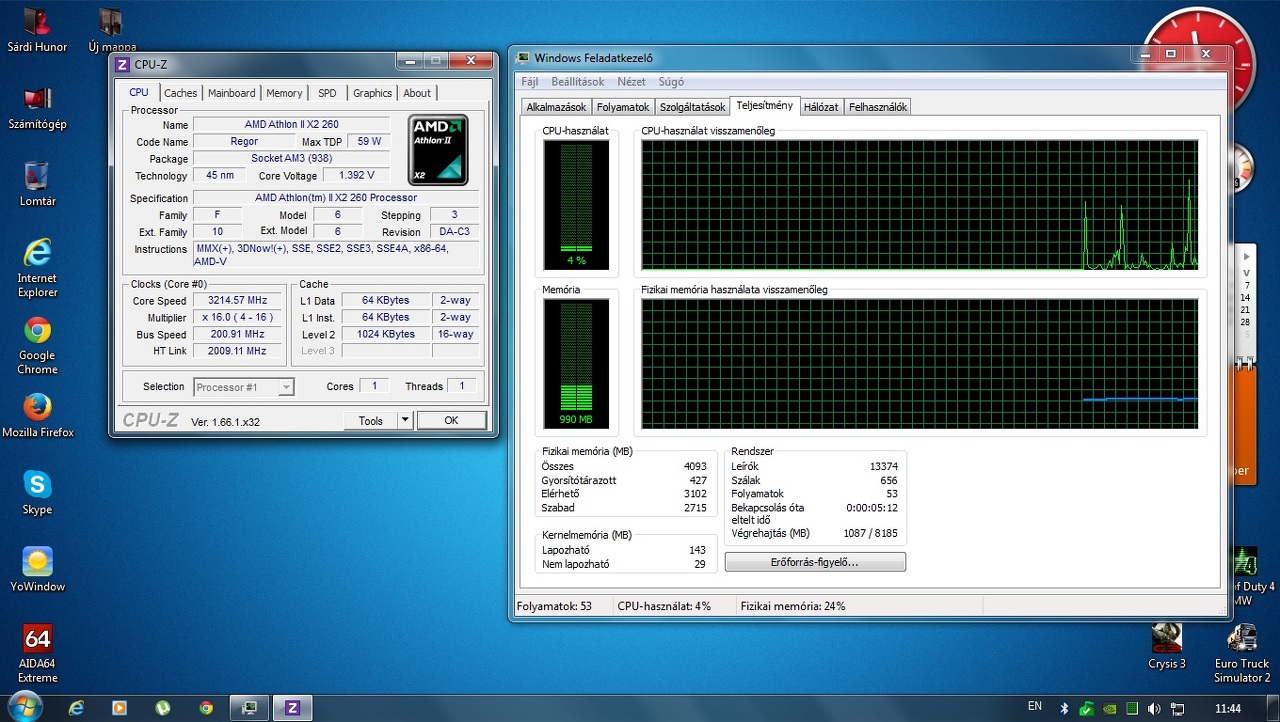The width and height of the screenshot is (1280, 722).
Task: Switch to Task Manager taskbar button
Action: pyautogui.click(x=250, y=708)
